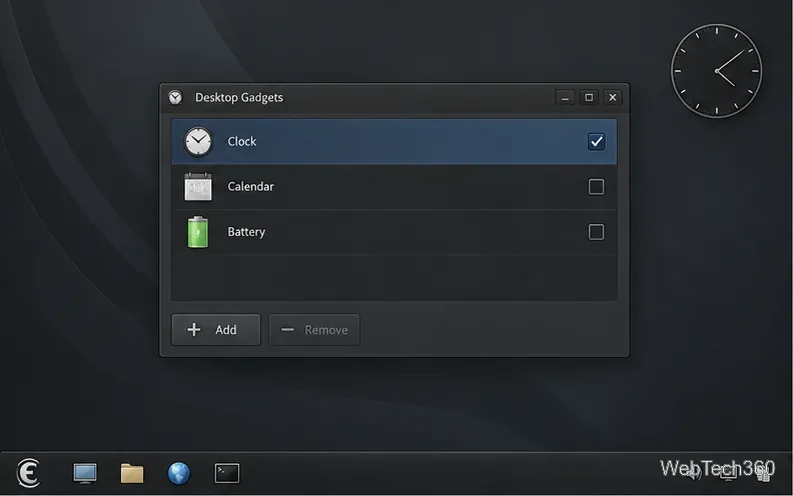The height and width of the screenshot is (496, 793).
Task: Launch the globe web browser icon
Action: pyautogui.click(x=179, y=473)
